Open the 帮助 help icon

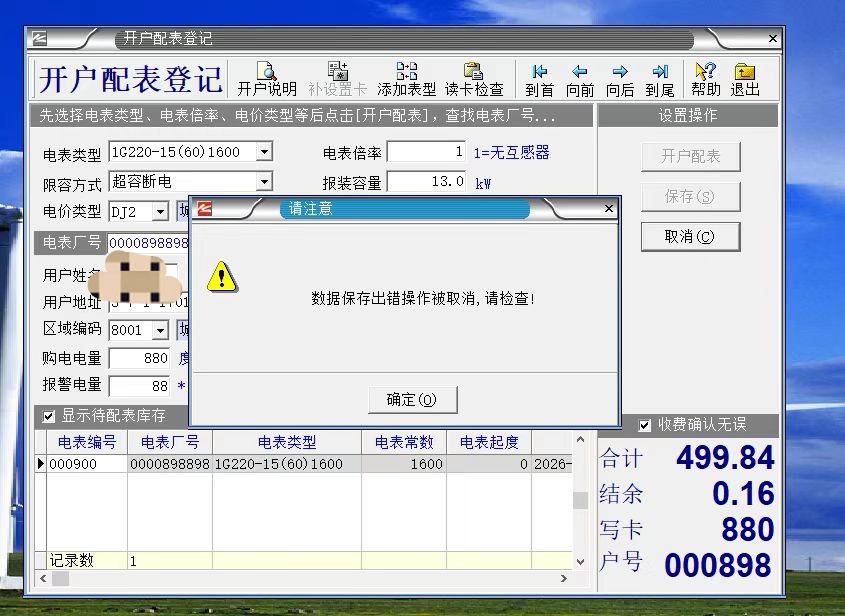(x=705, y=78)
